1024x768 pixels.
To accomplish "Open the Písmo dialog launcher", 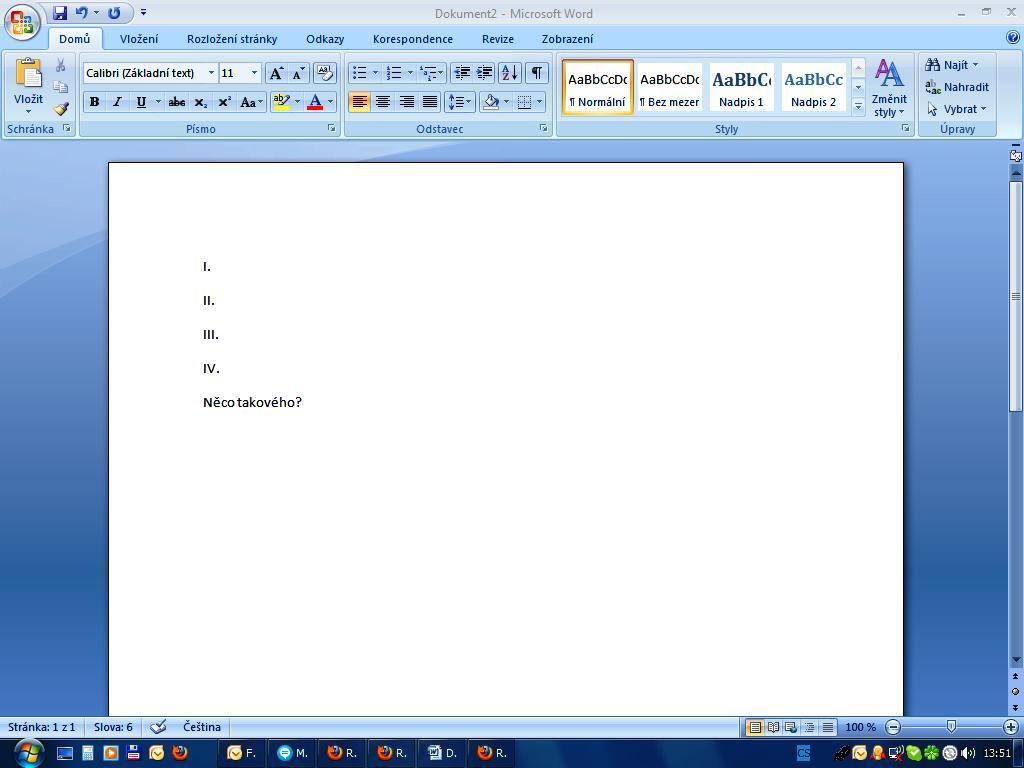I will tap(332, 129).
